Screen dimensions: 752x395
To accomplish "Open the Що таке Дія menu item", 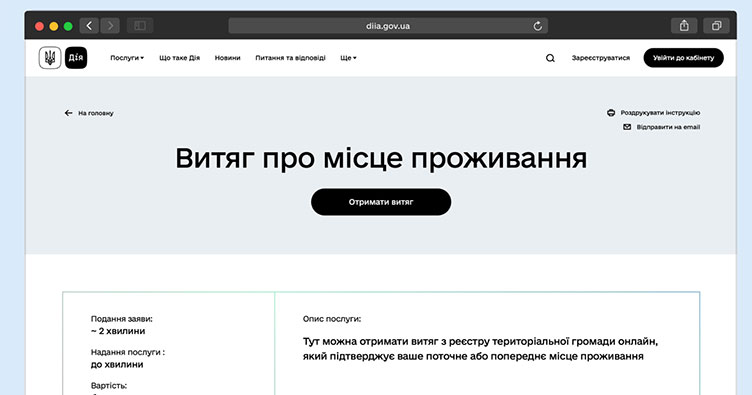I will tap(179, 58).
